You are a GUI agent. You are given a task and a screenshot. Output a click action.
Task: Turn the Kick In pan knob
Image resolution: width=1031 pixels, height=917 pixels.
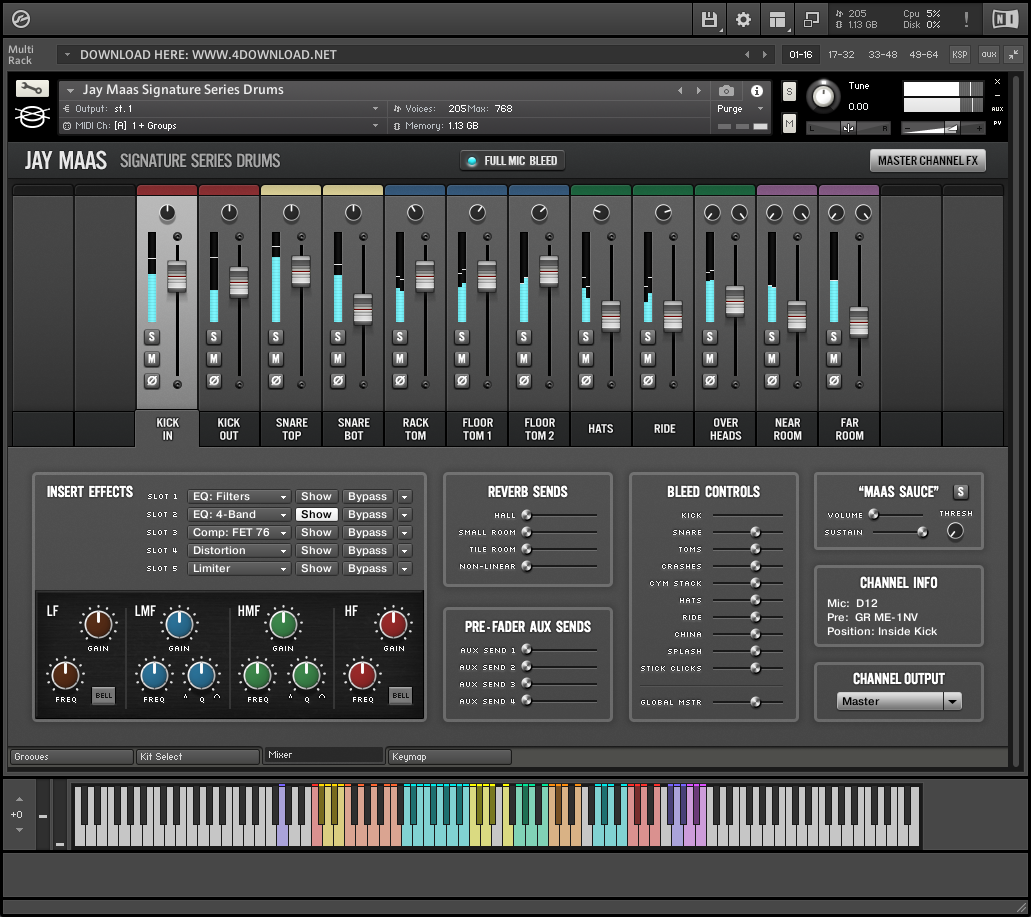167,213
